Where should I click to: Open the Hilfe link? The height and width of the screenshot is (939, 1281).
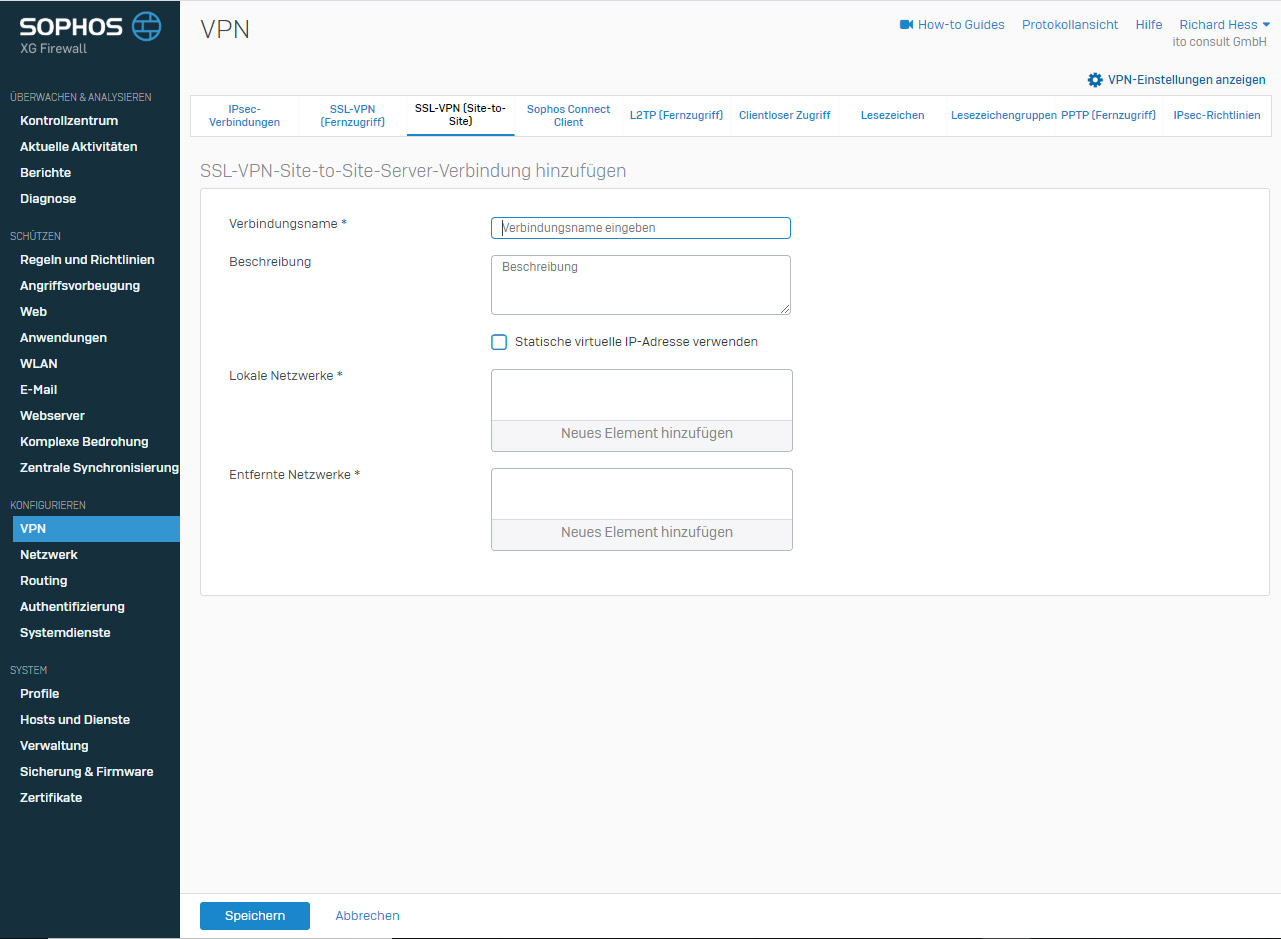tap(1148, 25)
